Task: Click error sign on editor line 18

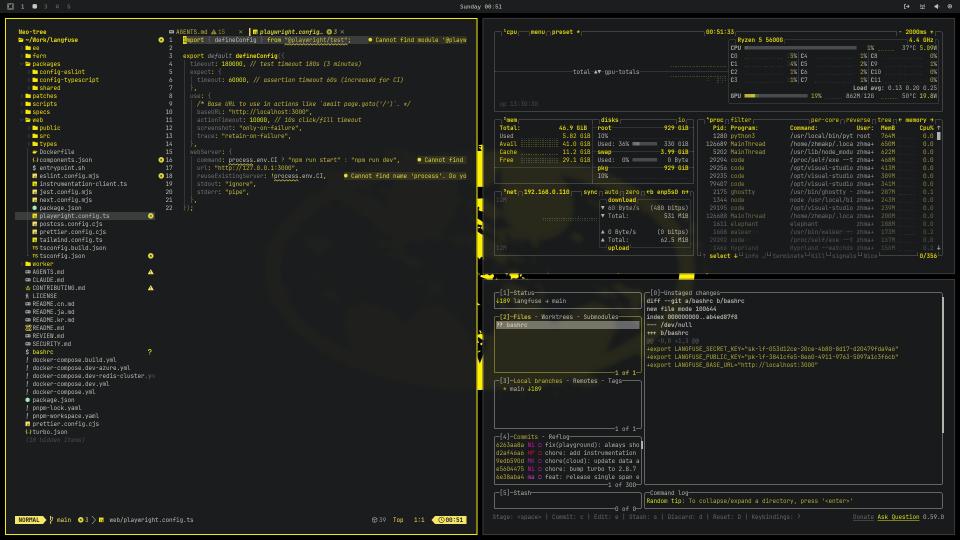Action: tap(161, 176)
